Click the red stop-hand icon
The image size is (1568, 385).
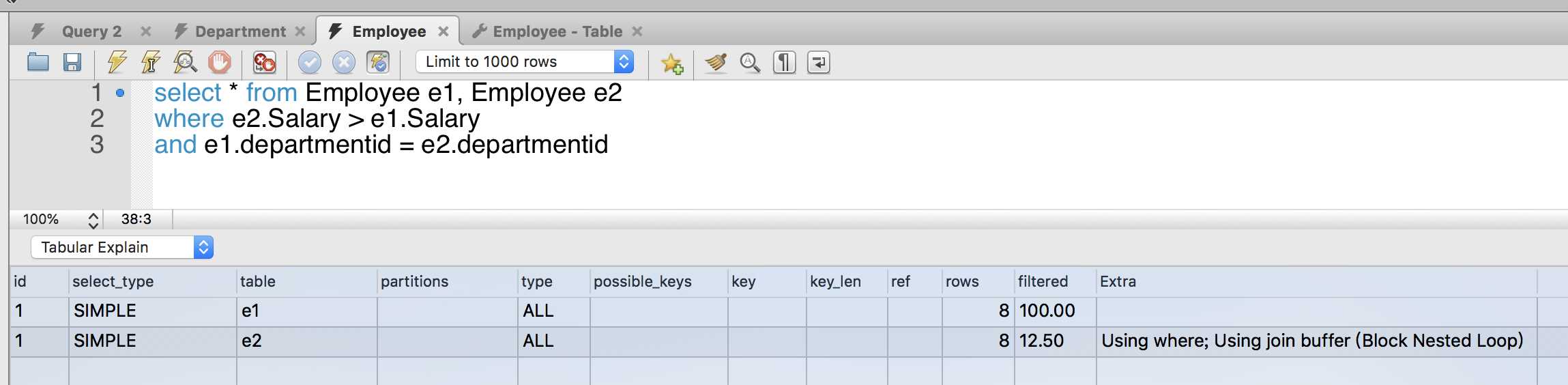[x=219, y=63]
